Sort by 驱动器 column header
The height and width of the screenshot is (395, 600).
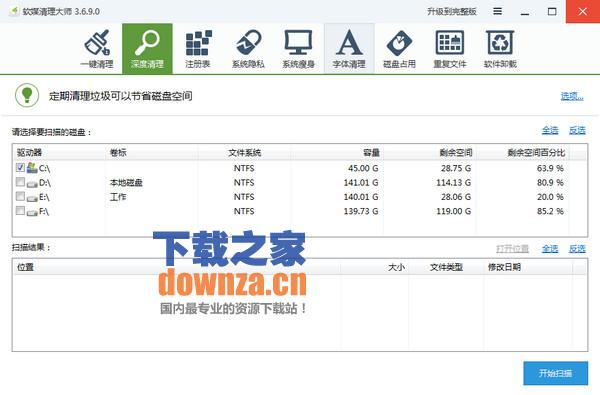(x=59, y=152)
